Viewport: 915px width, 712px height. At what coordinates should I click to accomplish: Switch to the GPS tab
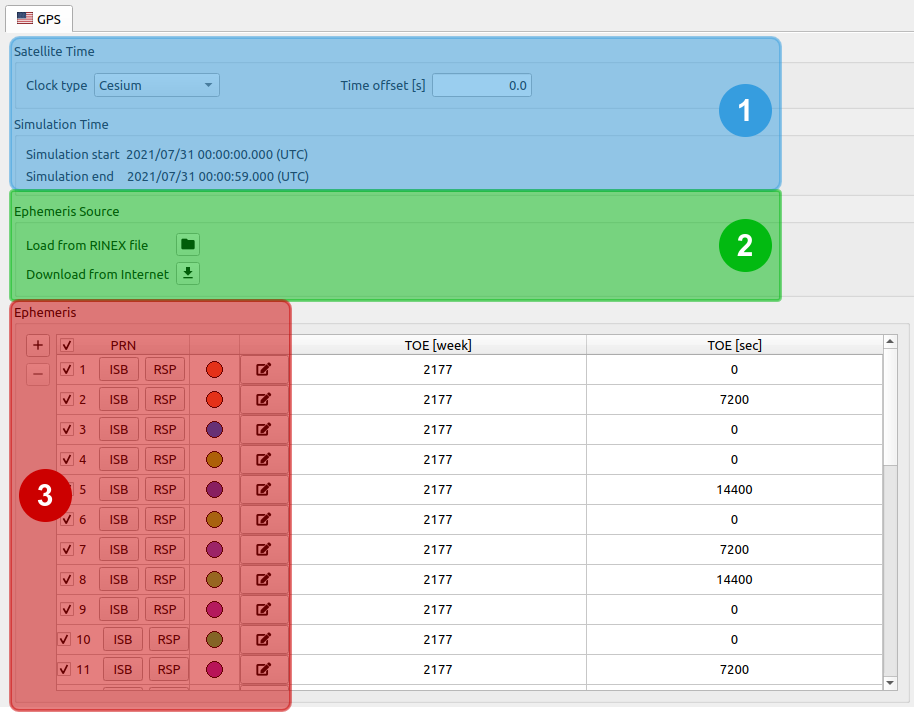(40, 17)
